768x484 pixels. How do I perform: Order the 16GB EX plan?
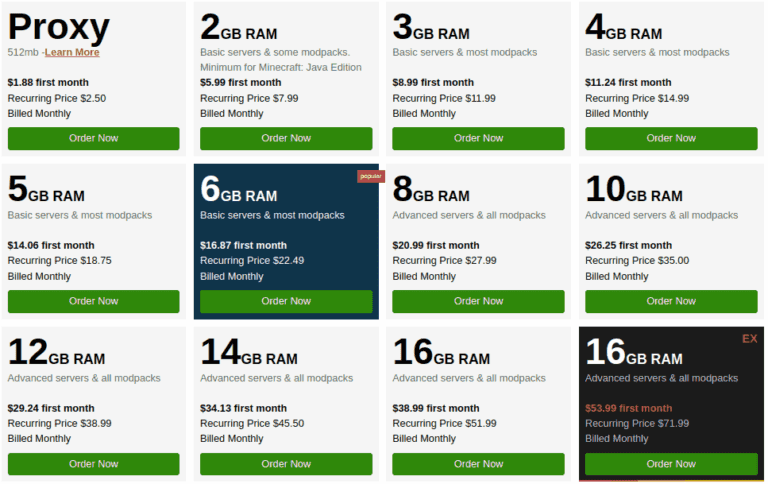671,464
